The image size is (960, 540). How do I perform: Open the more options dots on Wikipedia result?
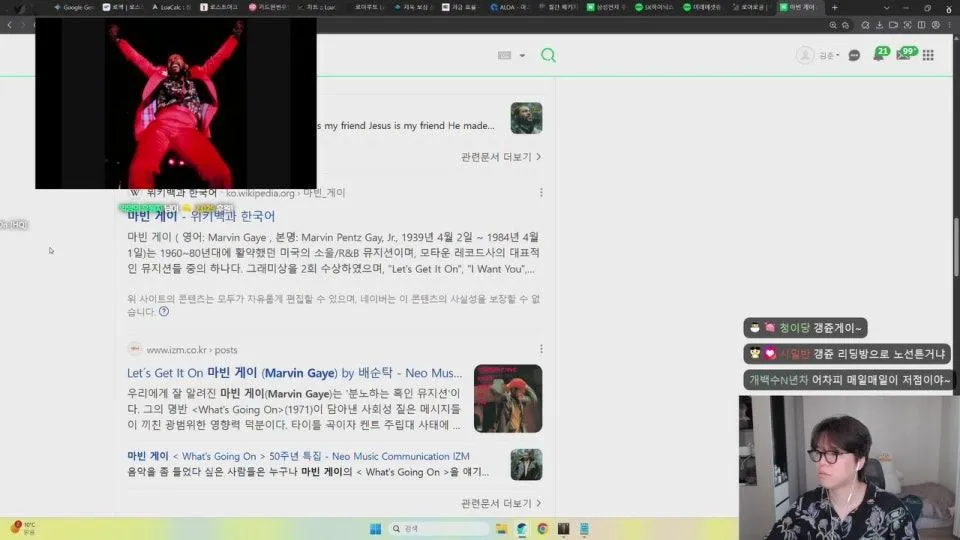tap(541, 193)
